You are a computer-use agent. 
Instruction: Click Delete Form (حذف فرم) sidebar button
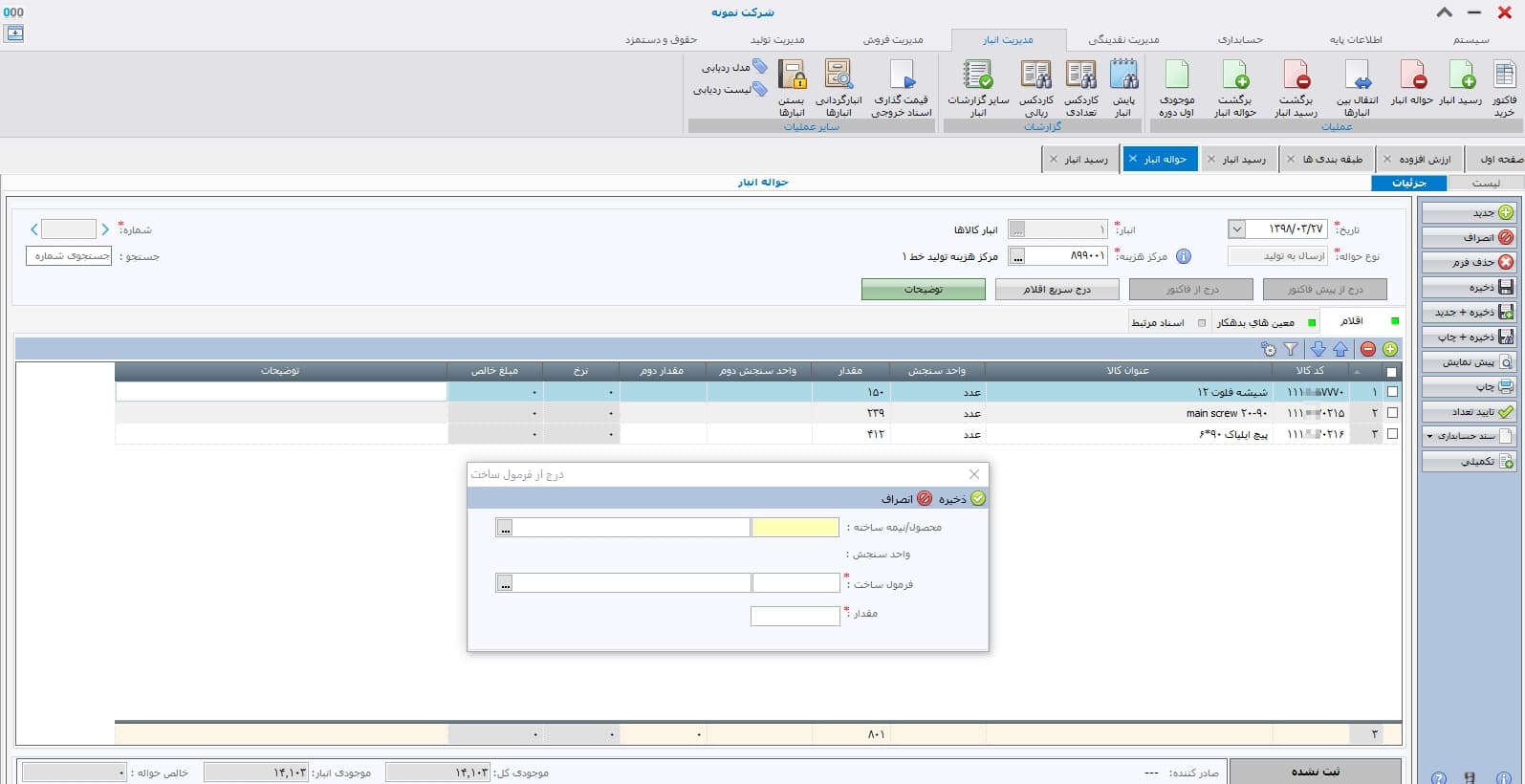pyautogui.click(x=1469, y=262)
